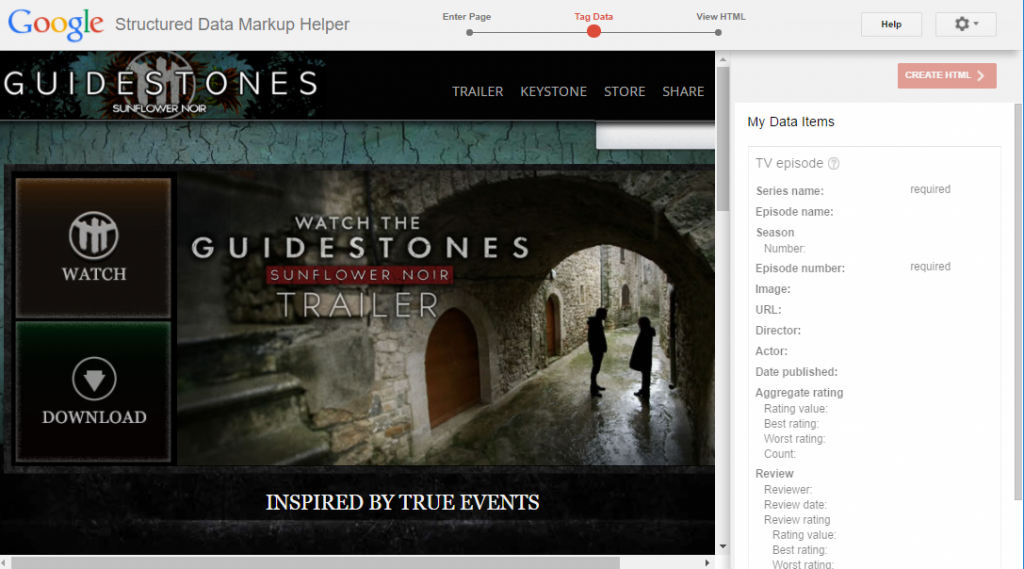The width and height of the screenshot is (1024, 569).
Task: Go to the Enter Page step
Action: coord(467,17)
